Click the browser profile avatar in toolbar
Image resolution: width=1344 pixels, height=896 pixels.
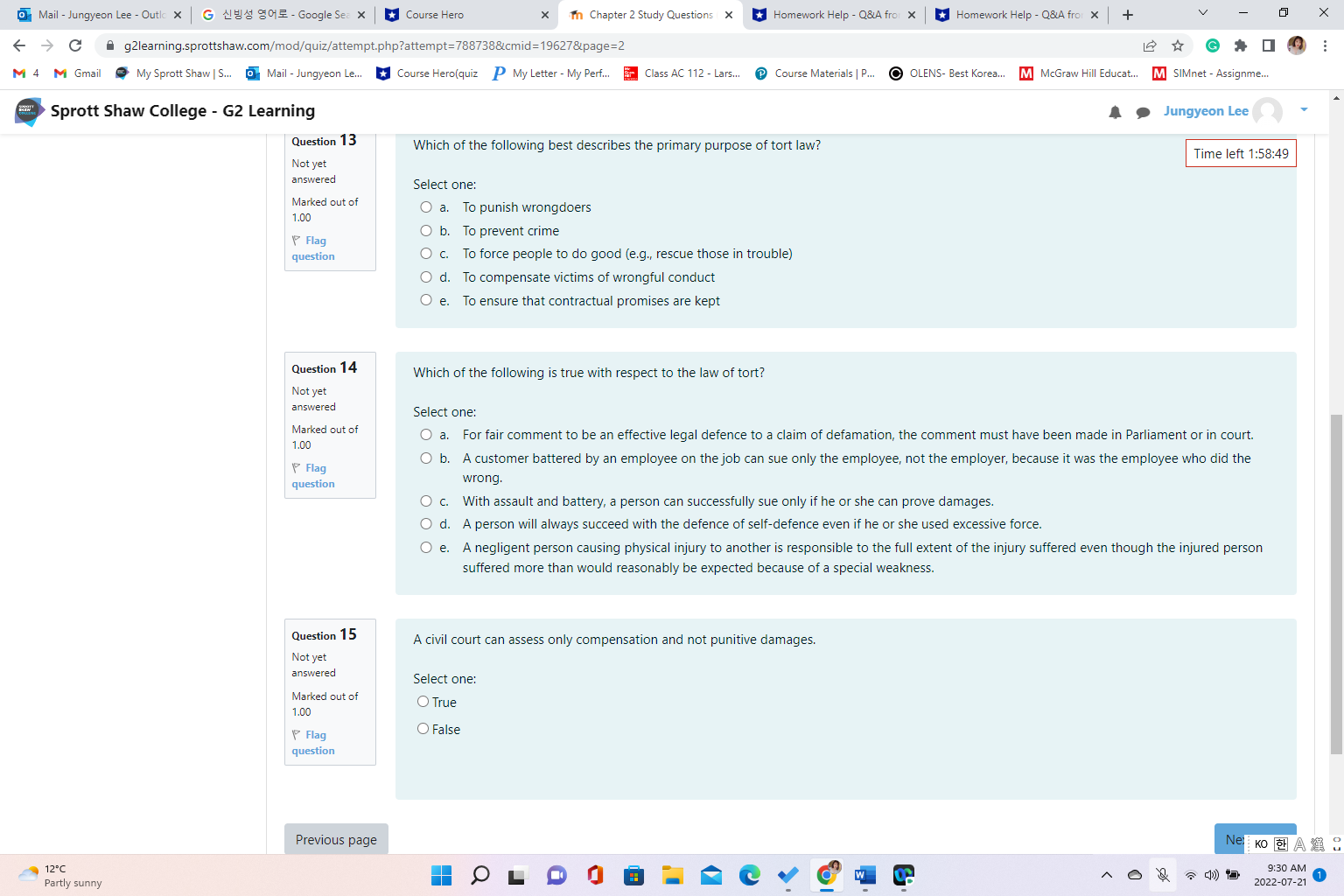point(1297,45)
